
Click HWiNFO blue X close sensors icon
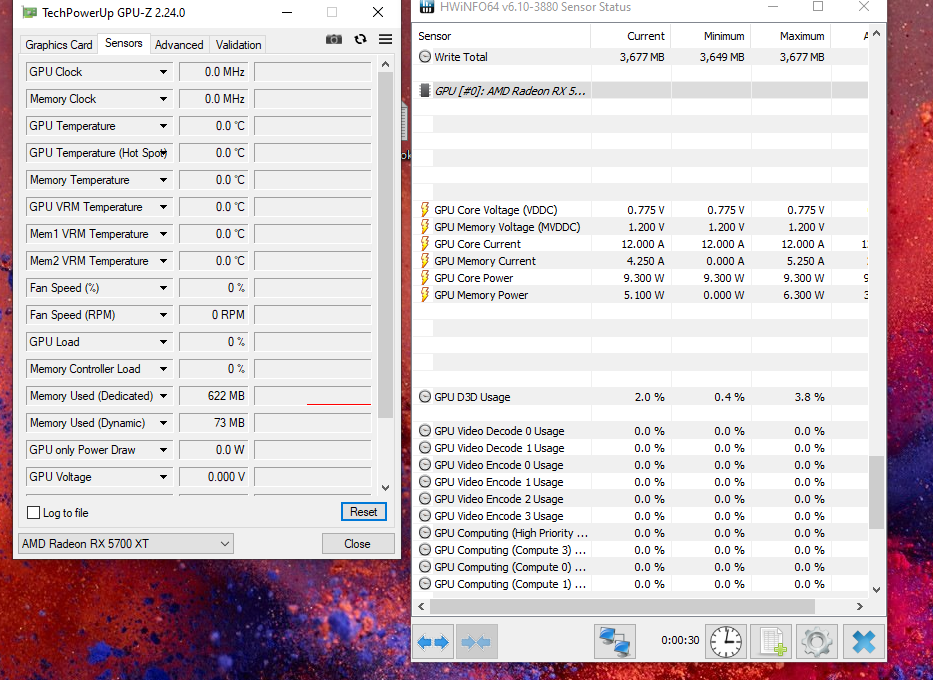click(x=863, y=641)
